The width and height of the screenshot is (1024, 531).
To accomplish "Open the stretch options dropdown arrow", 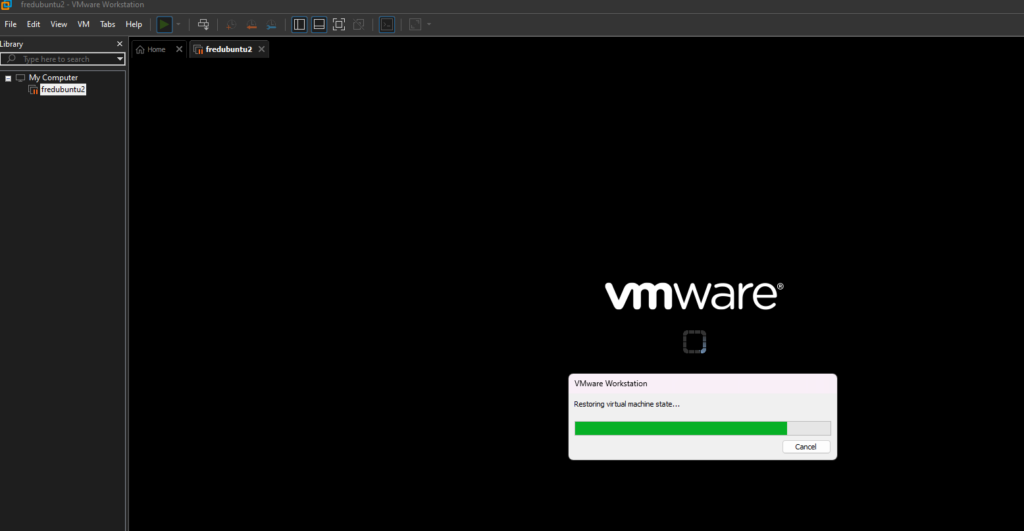I will pos(429,25).
